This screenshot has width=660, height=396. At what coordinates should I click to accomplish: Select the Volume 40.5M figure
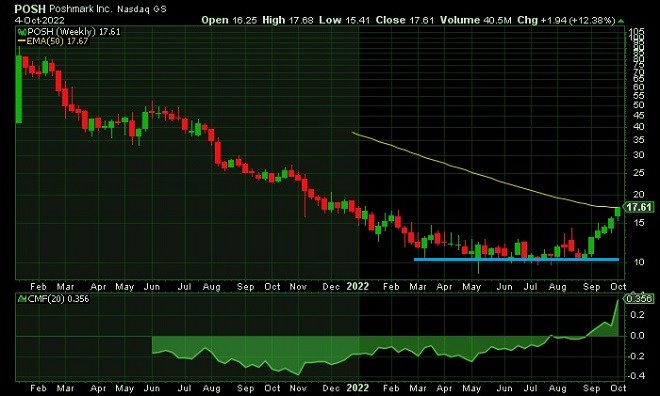pyautogui.click(x=476, y=20)
